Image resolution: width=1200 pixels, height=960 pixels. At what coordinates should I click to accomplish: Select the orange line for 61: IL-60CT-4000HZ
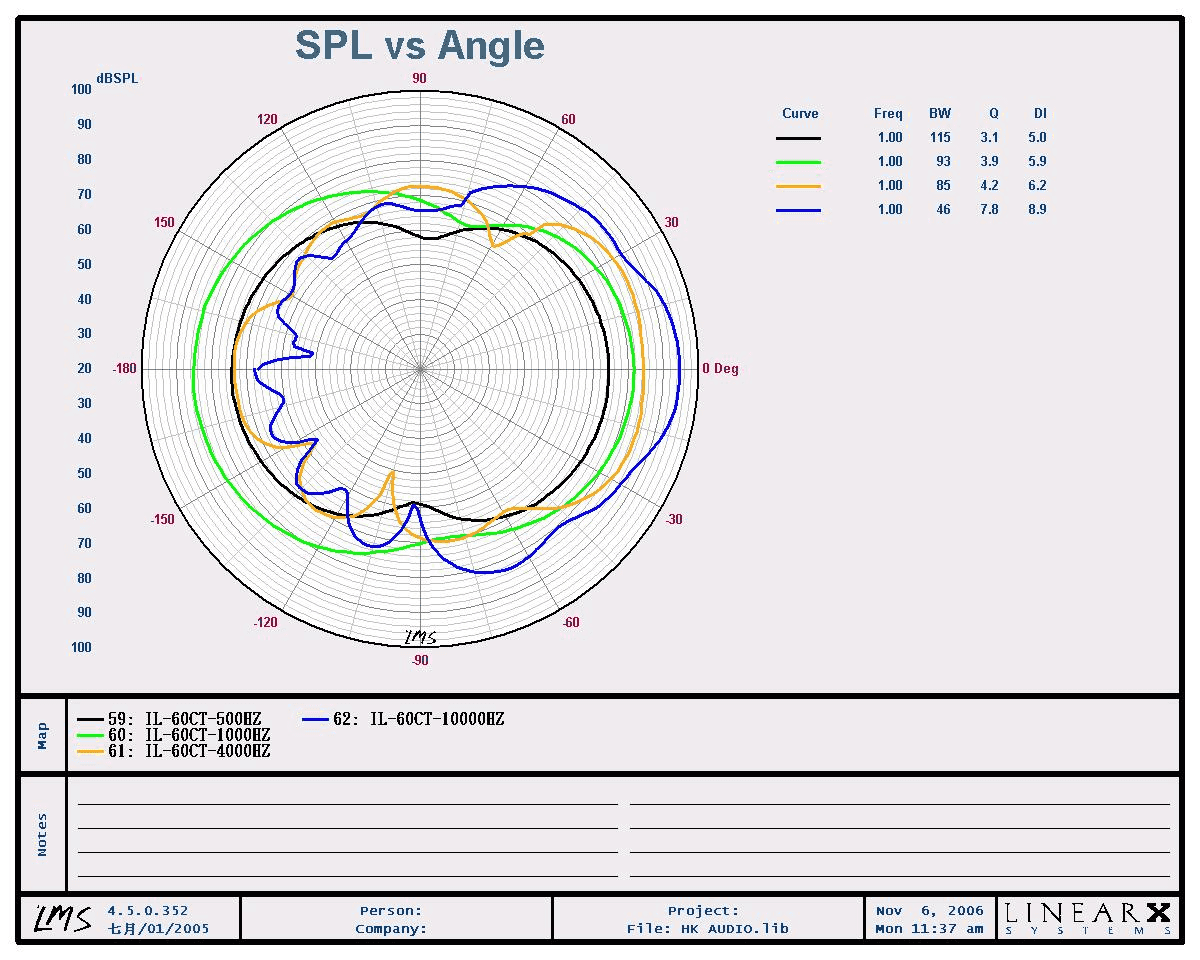pos(91,751)
